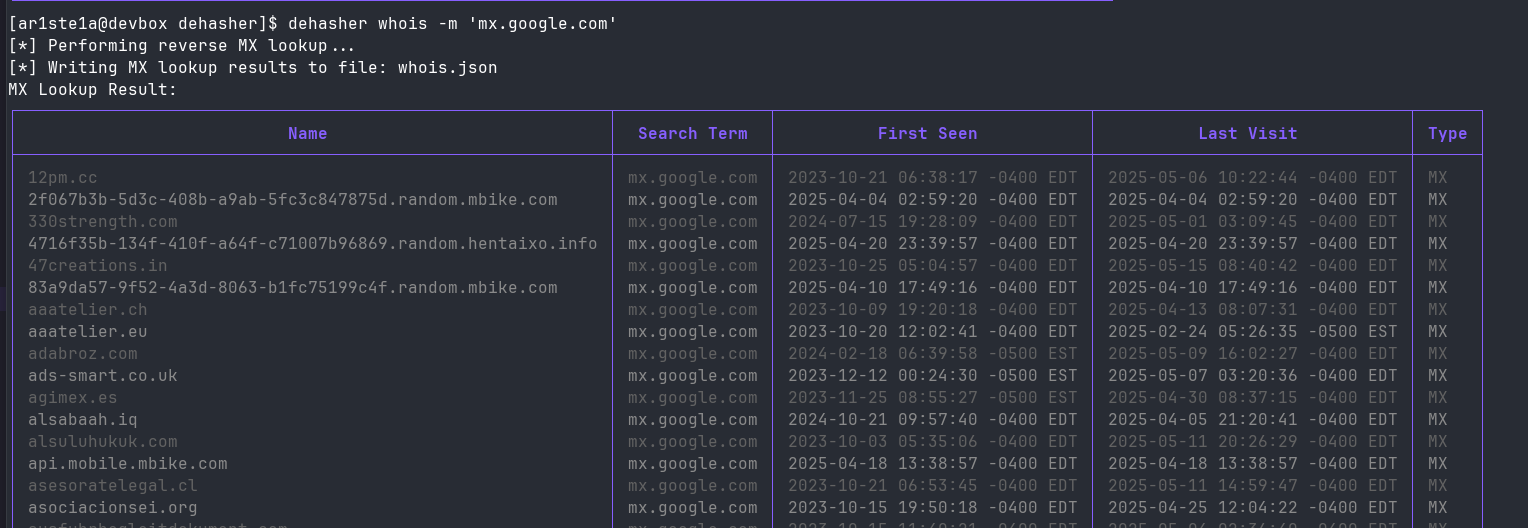The height and width of the screenshot is (528, 1528).
Task: Click first seen 2024-10-21 09:57:40 timestamp
Action: click(x=932, y=420)
